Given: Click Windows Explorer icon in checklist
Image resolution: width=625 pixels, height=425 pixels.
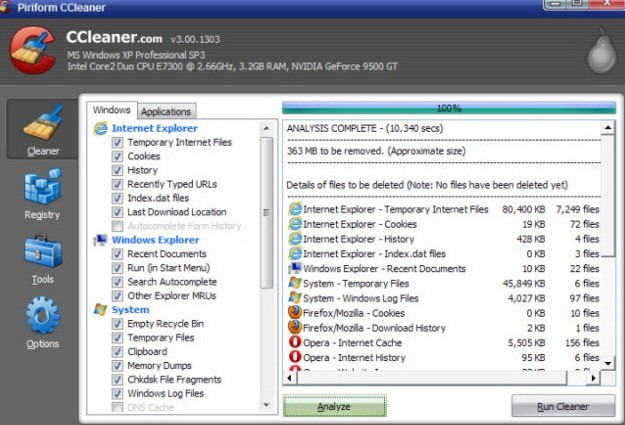Looking at the screenshot, I should pos(100,240).
